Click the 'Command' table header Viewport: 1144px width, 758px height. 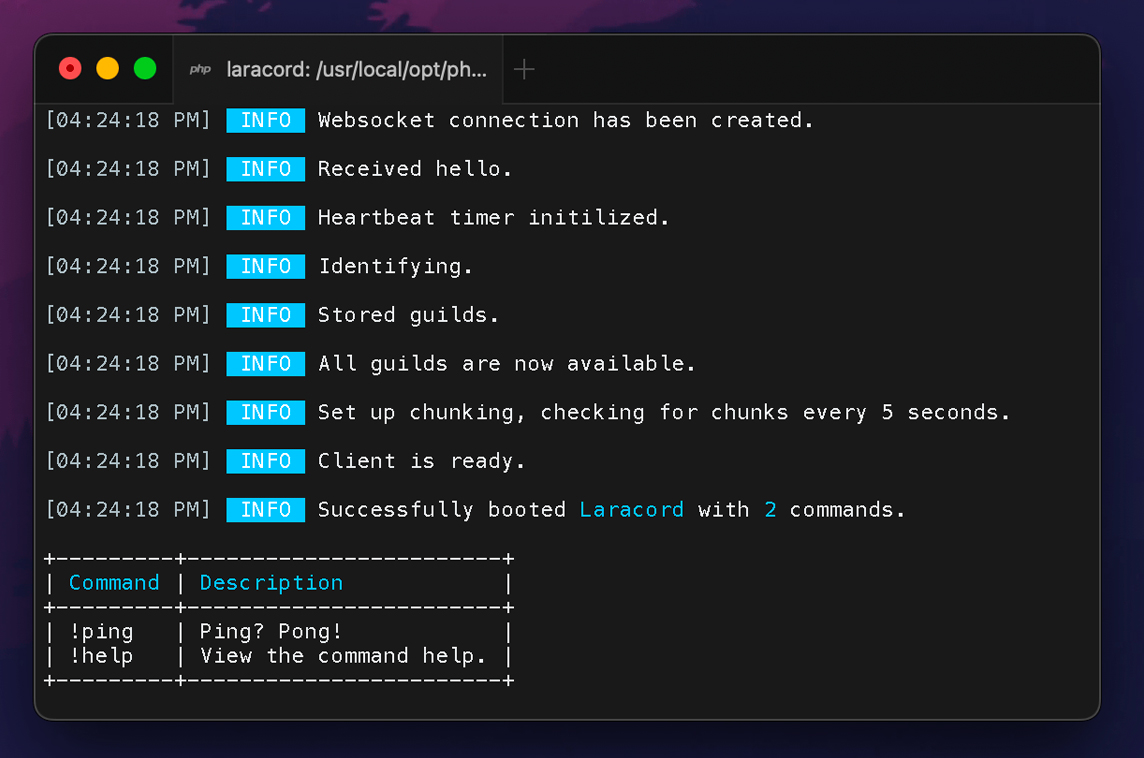coord(114,583)
